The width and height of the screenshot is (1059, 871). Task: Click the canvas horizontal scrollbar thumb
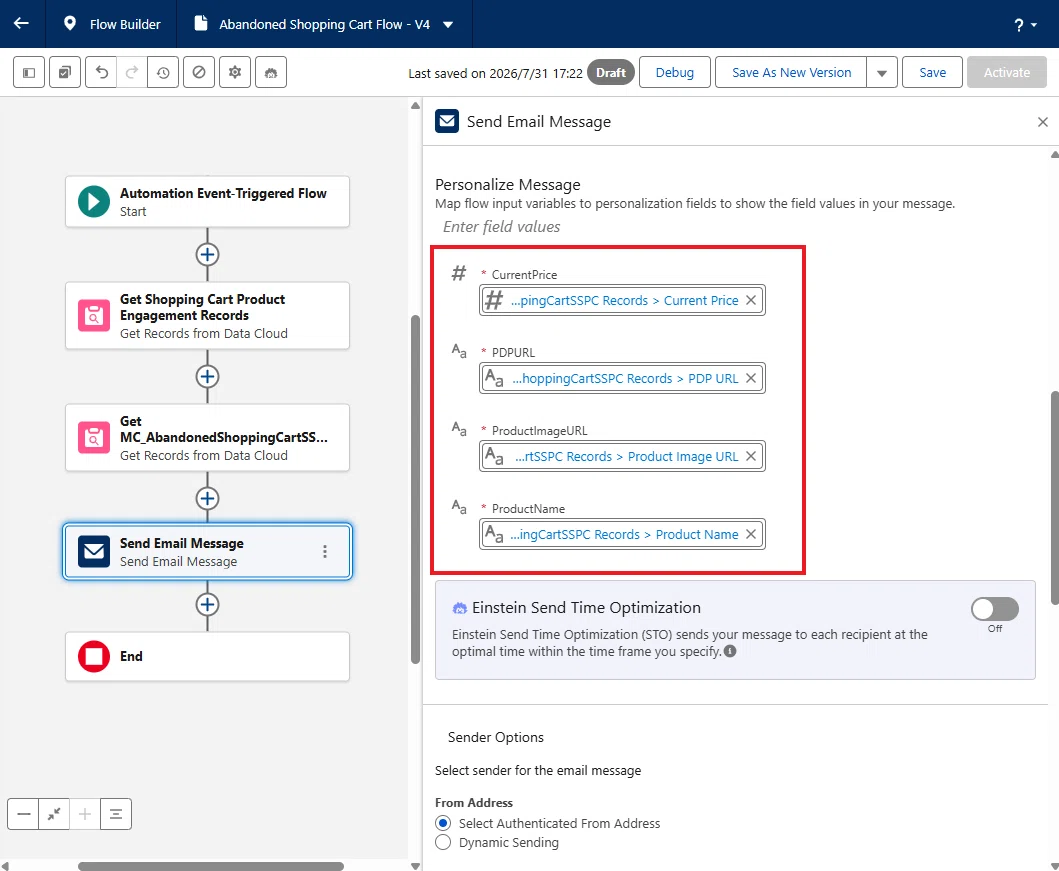coord(211,866)
